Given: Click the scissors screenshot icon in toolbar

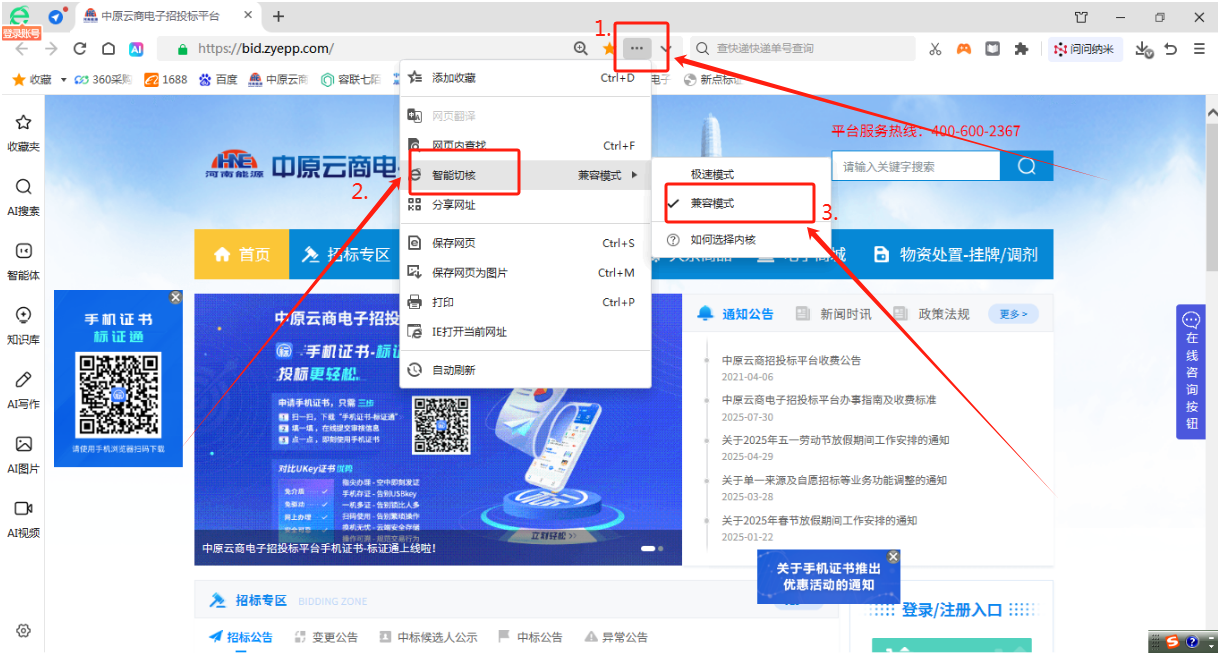Looking at the screenshot, I should (x=935, y=49).
